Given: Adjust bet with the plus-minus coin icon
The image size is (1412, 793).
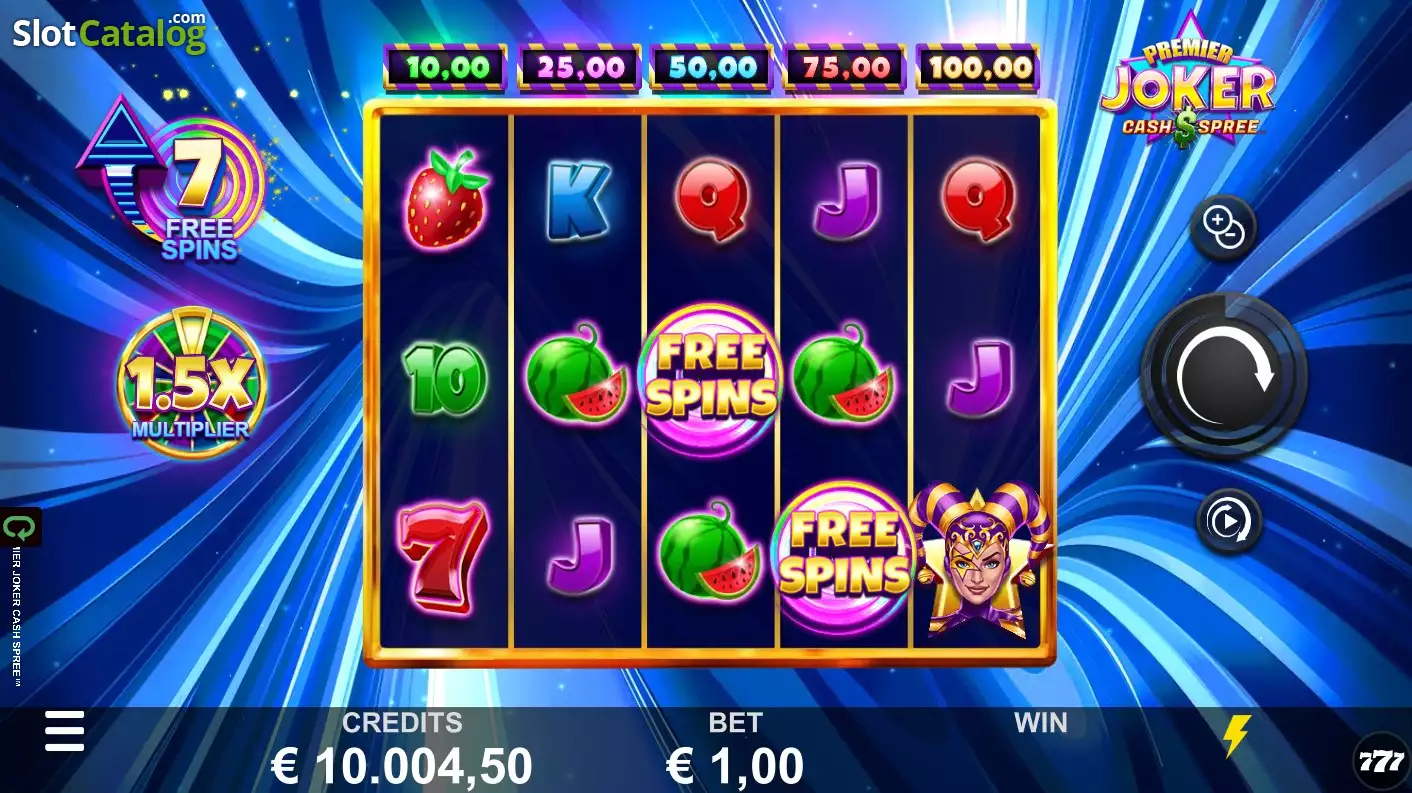Looking at the screenshot, I should click(x=1223, y=229).
